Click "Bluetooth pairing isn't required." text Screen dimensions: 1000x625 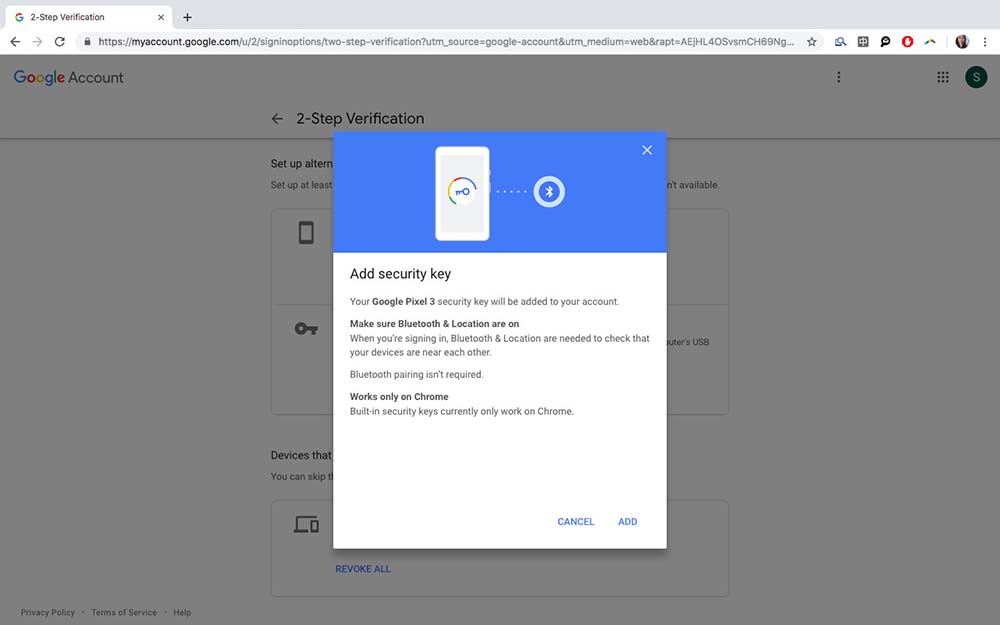416,374
